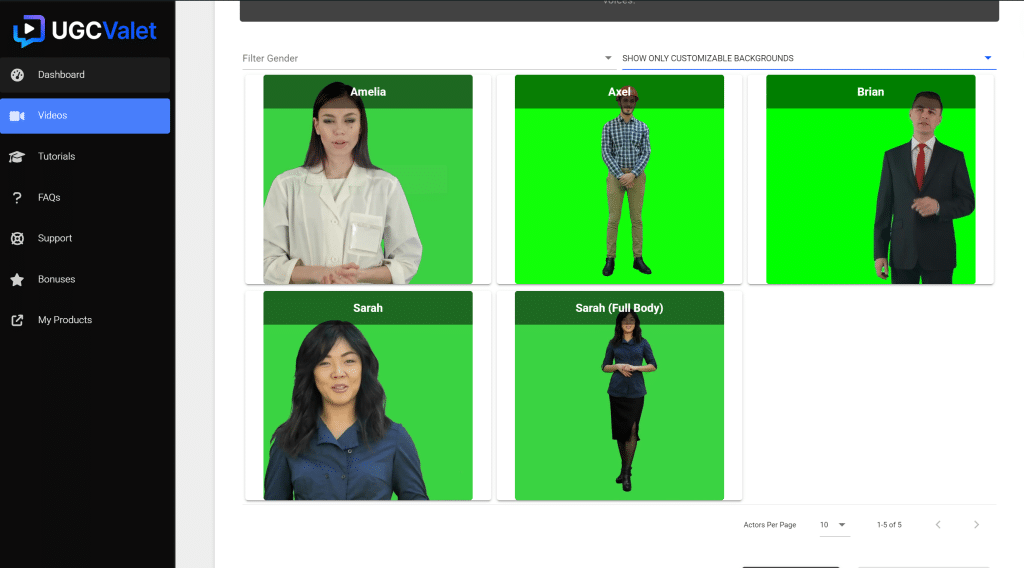Open the Support section

85,238
